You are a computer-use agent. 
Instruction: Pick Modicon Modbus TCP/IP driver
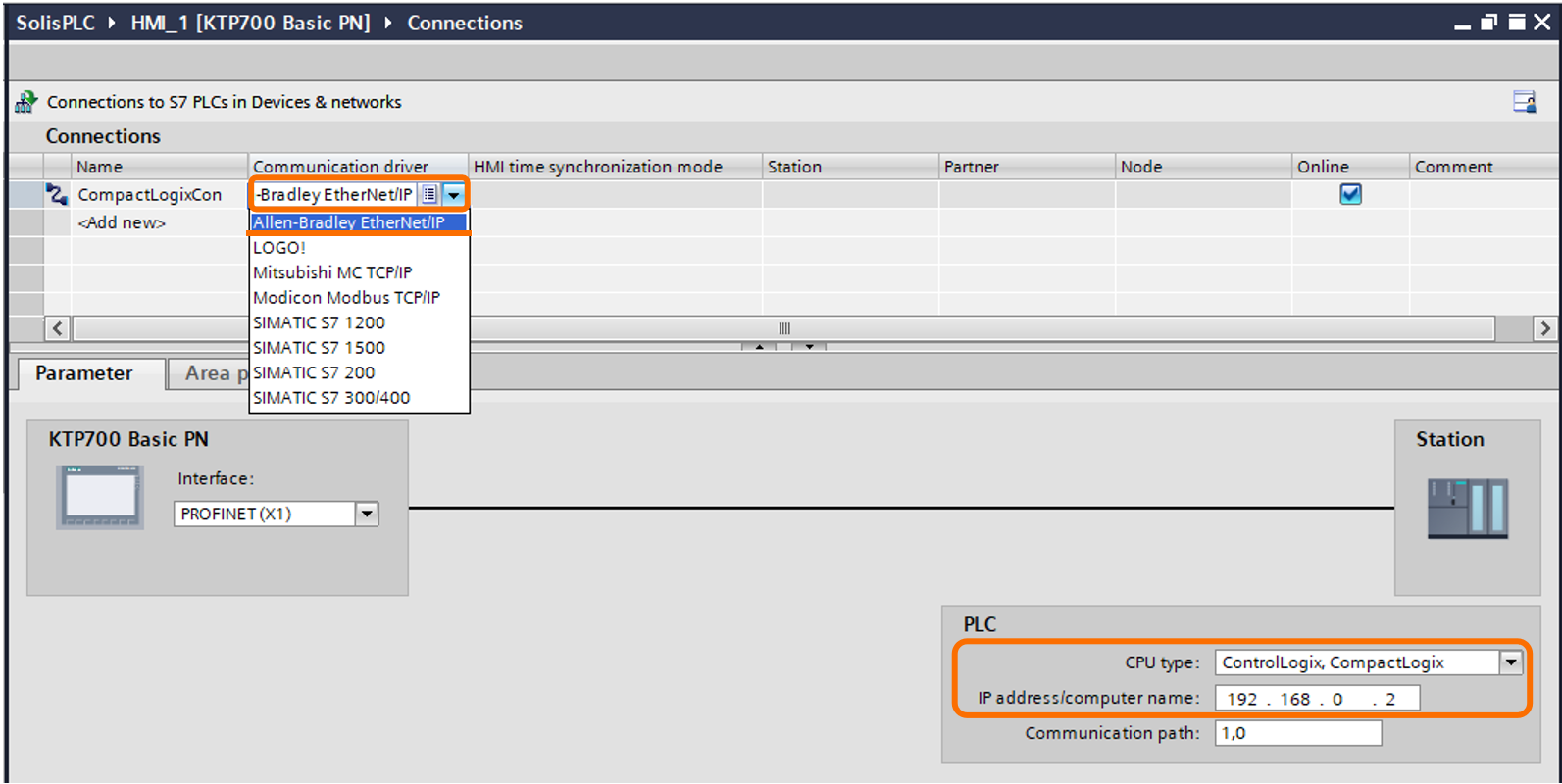click(x=359, y=298)
